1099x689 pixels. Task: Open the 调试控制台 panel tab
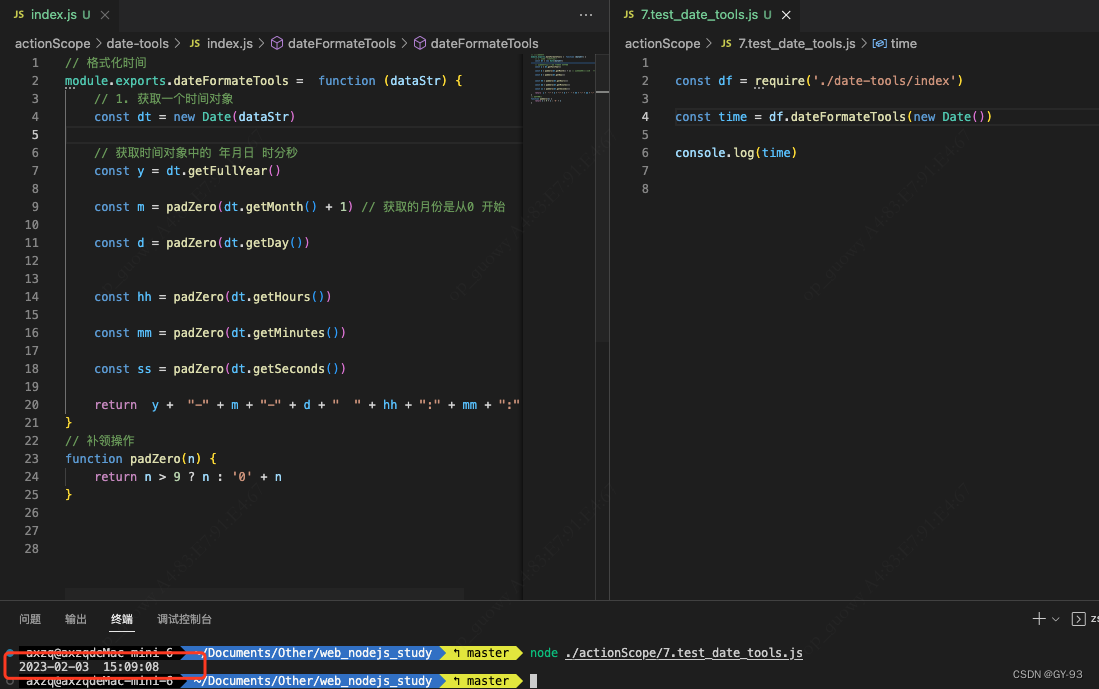(184, 619)
